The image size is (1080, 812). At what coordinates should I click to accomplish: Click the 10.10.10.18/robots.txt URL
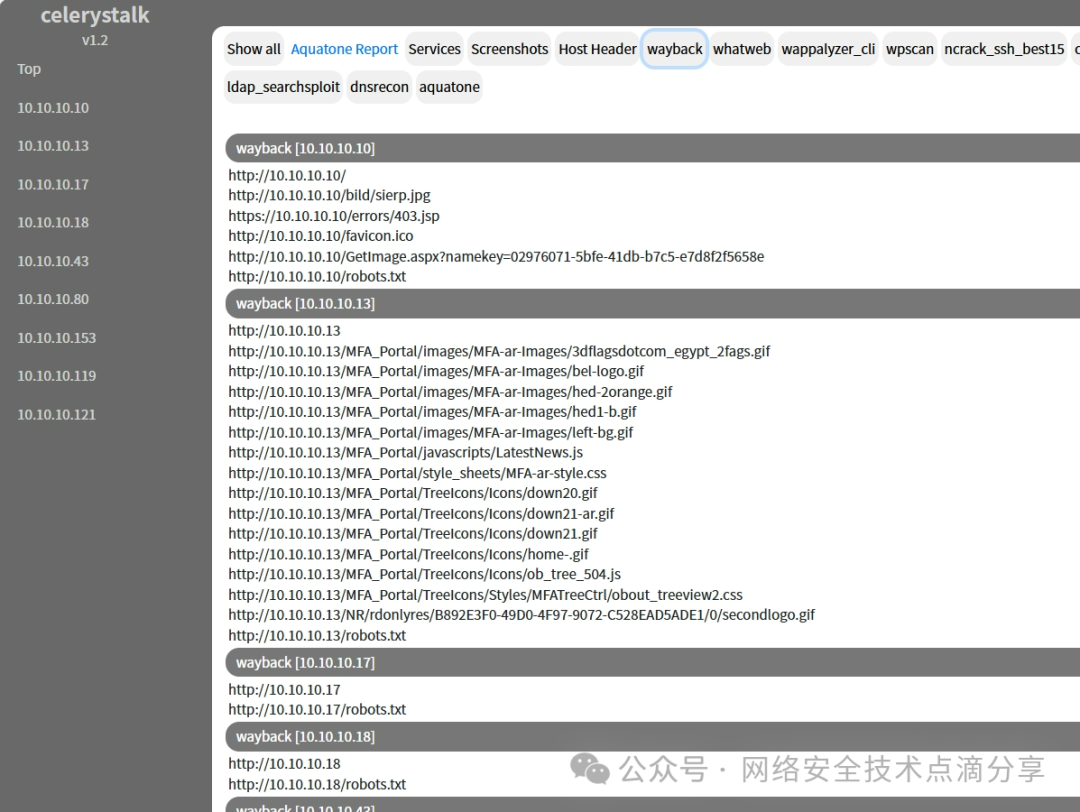pos(317,784)
